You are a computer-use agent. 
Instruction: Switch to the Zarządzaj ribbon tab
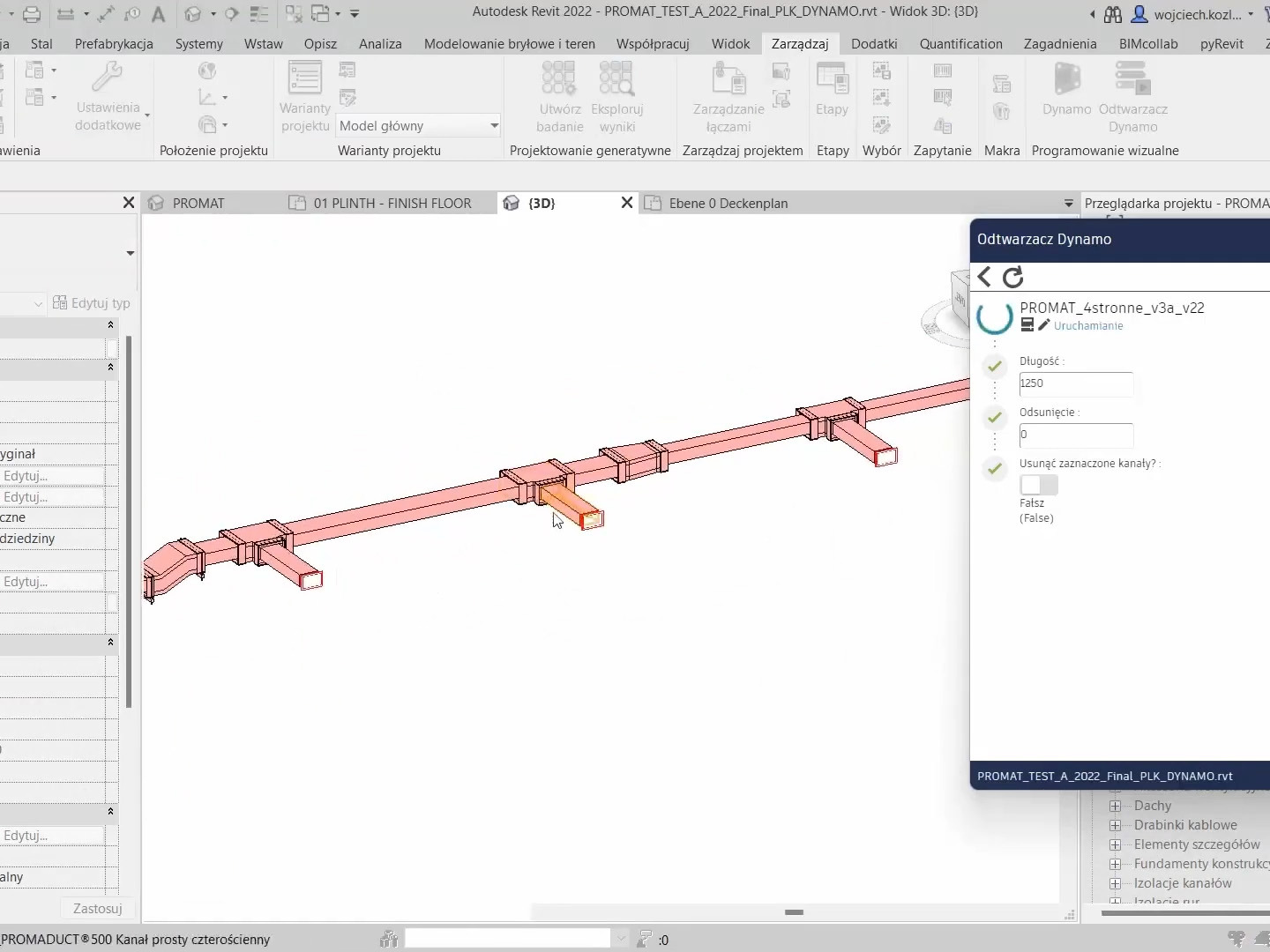800,43
